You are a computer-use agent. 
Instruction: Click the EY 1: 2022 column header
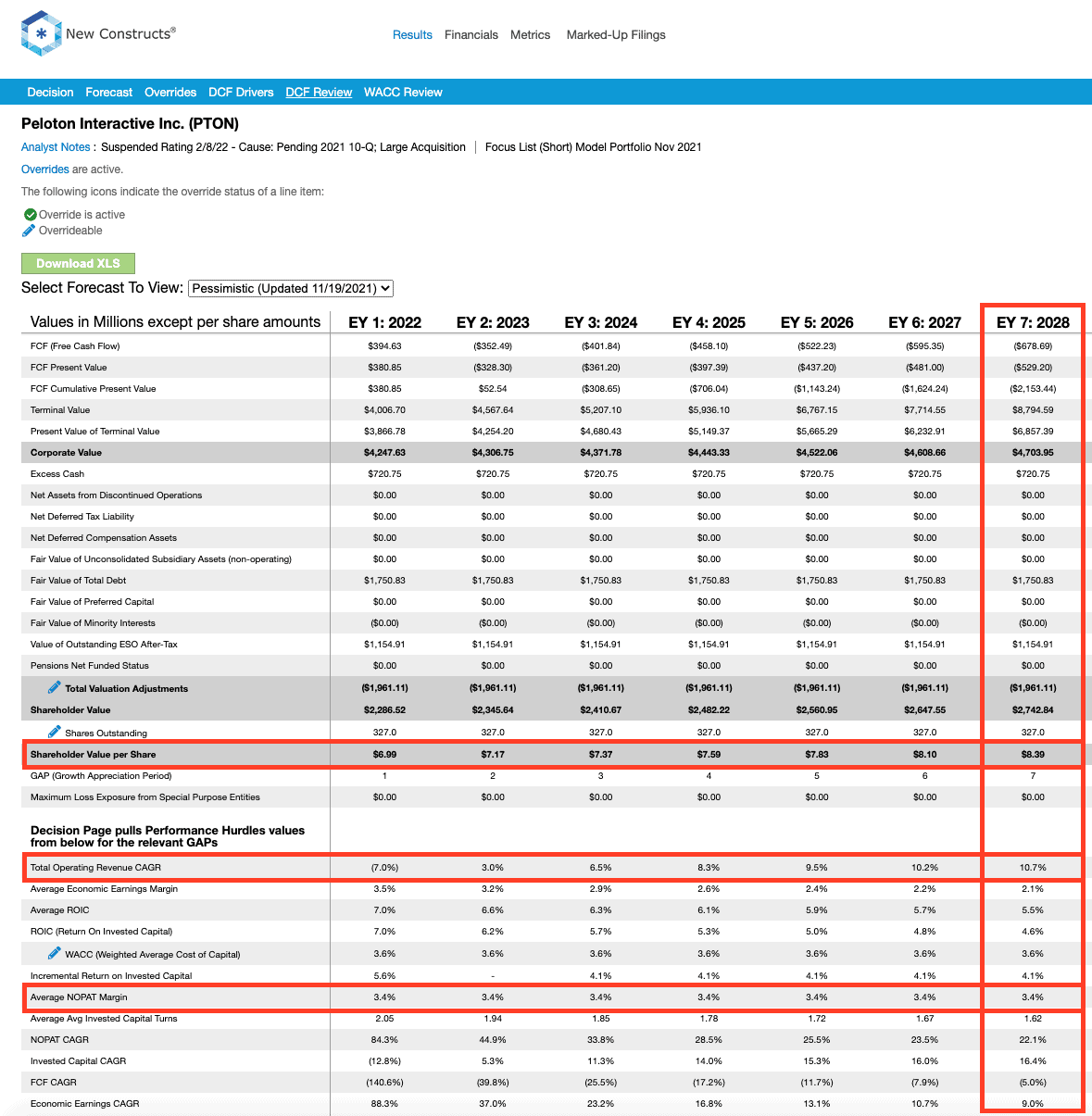pyautogui.click(x=384, y=322)
